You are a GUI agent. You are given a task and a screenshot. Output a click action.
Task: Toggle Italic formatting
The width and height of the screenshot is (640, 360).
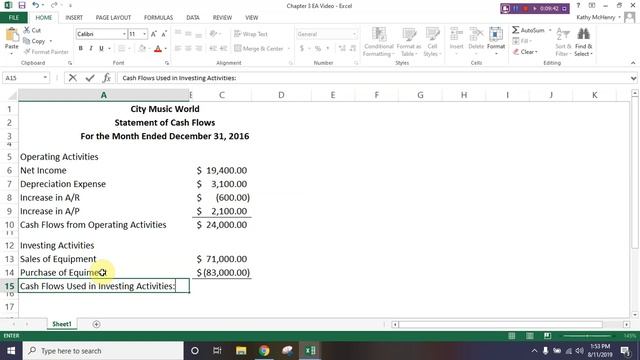[x=91, y=49]
